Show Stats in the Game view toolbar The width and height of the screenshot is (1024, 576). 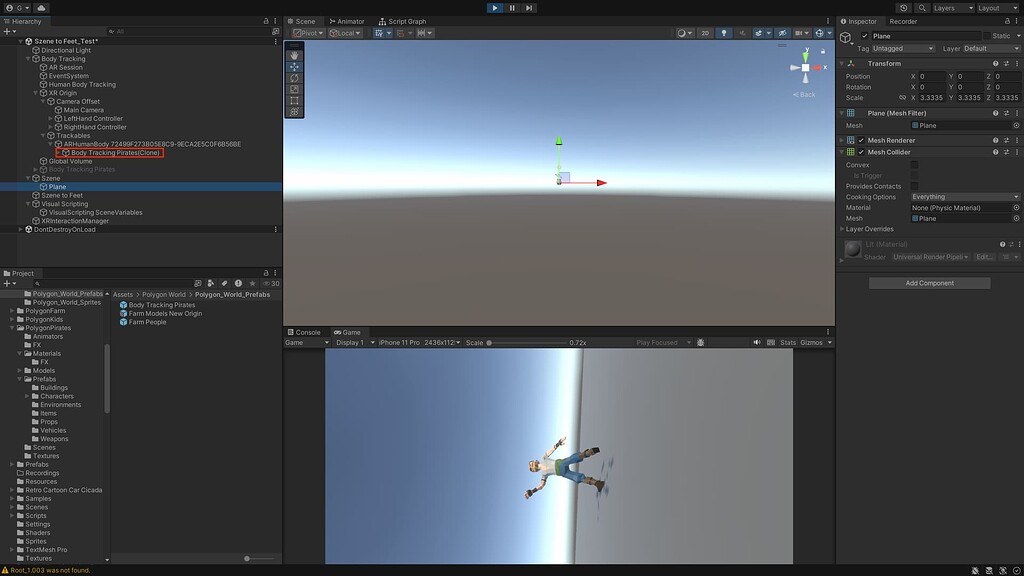coord(788,342)
